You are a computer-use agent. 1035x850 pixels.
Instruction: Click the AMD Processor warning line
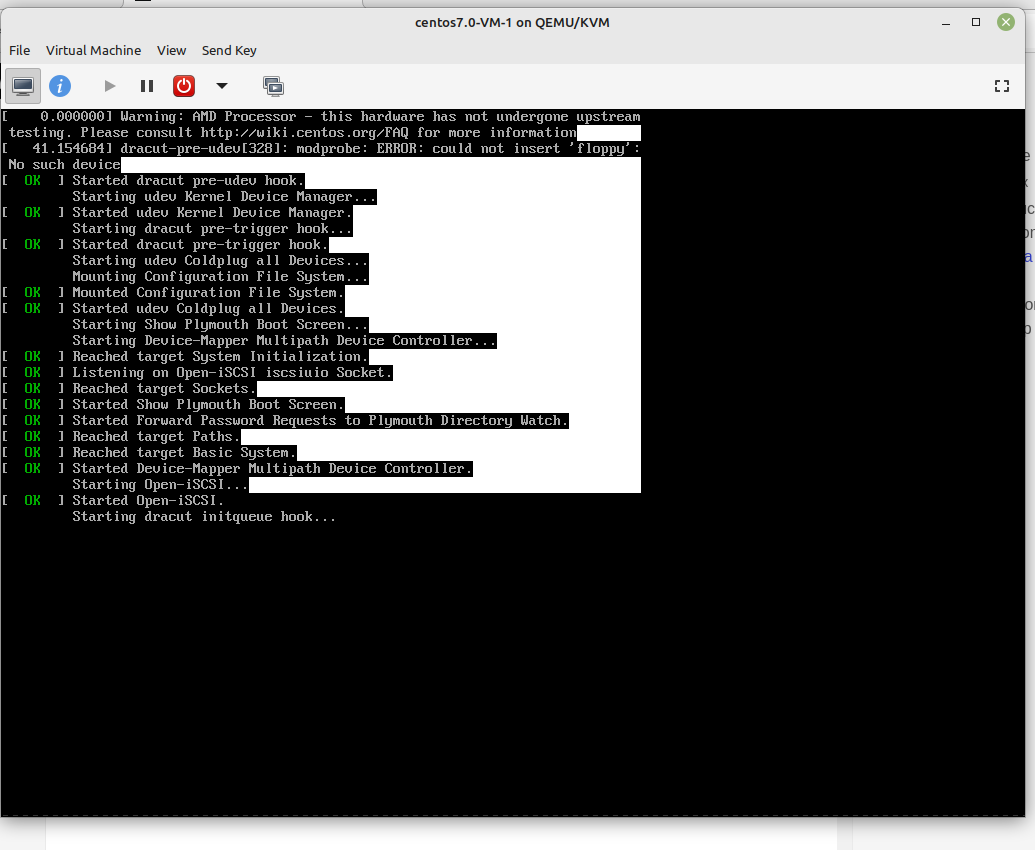click(321, 117)
